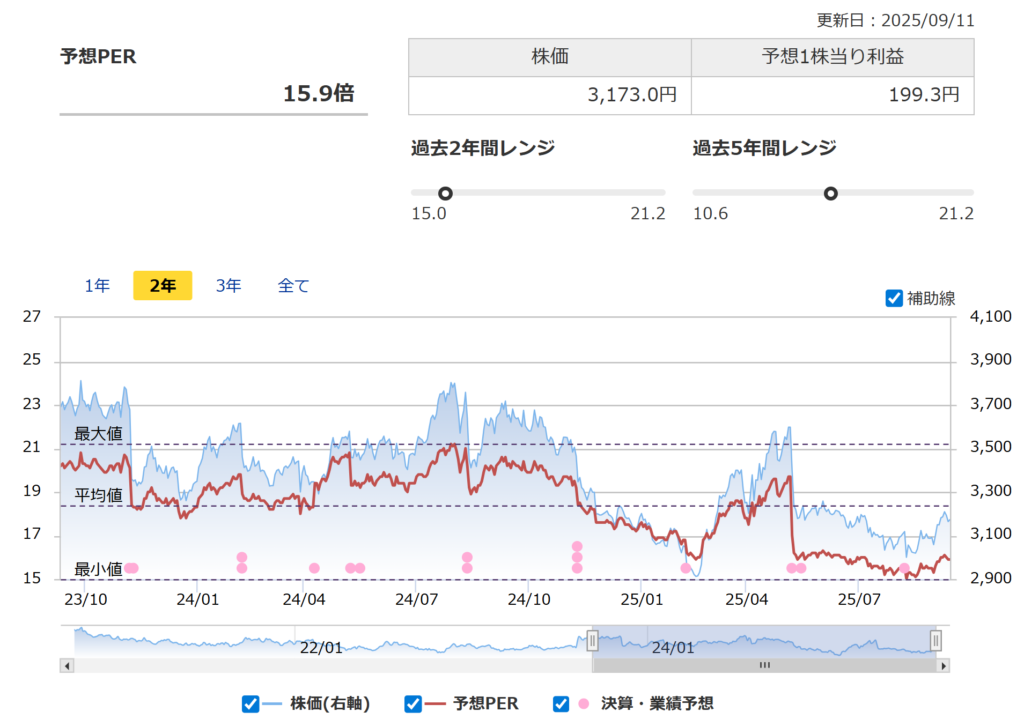Image resolution: width=1024 pixels, height=719 pixels.
Task: Click the 過去2年間レンジ slider knob
Action: click(446, 193)
